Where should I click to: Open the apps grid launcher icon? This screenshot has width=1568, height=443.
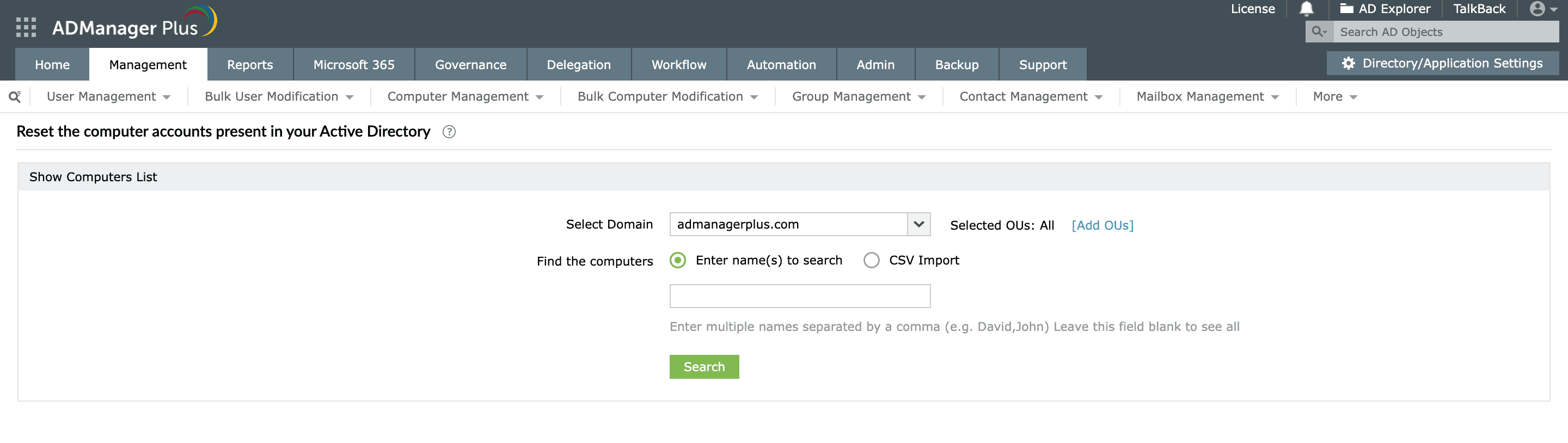[26, 27]
